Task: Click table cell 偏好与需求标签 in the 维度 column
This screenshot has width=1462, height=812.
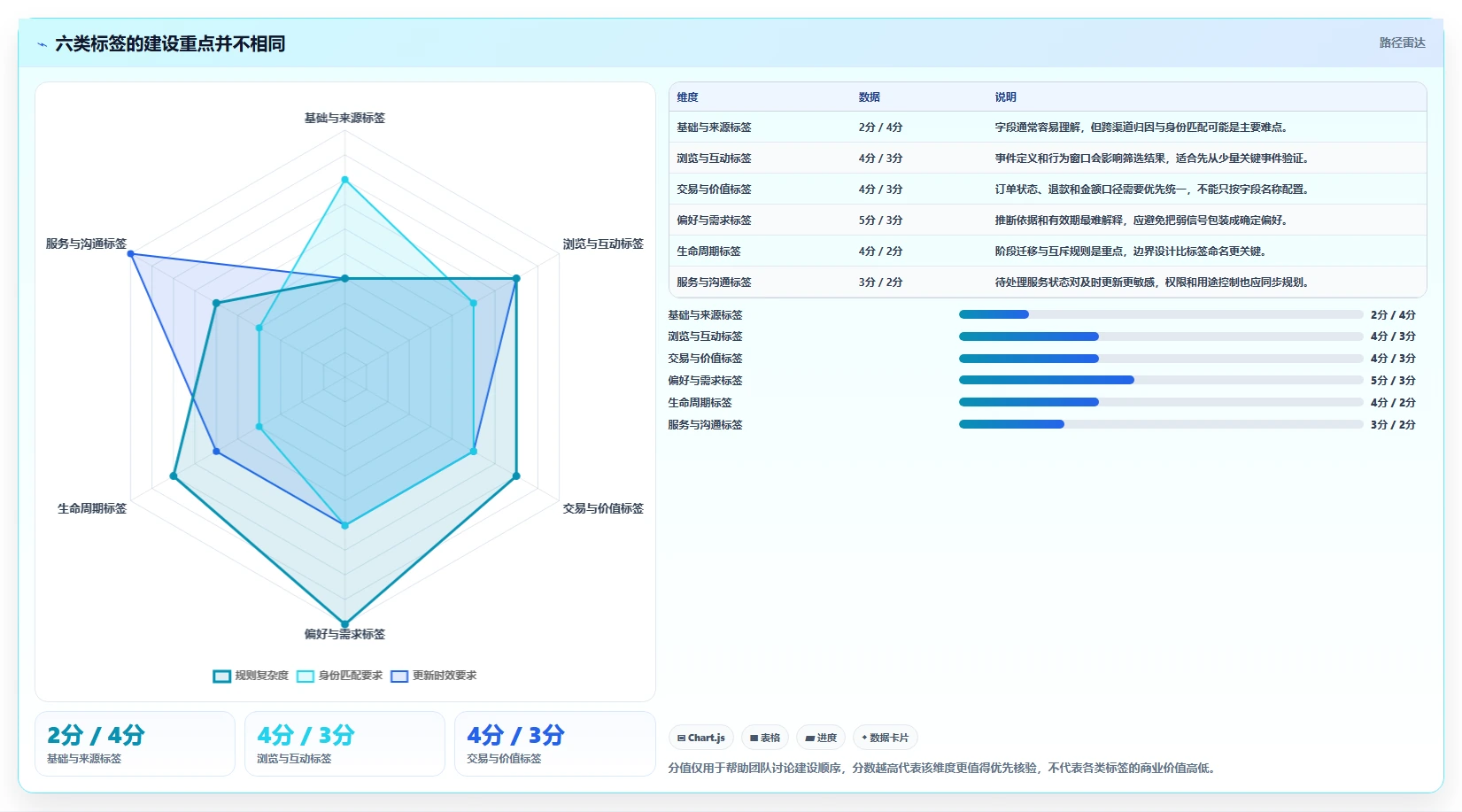Action: pyautogui.click(x=714, y=220)
